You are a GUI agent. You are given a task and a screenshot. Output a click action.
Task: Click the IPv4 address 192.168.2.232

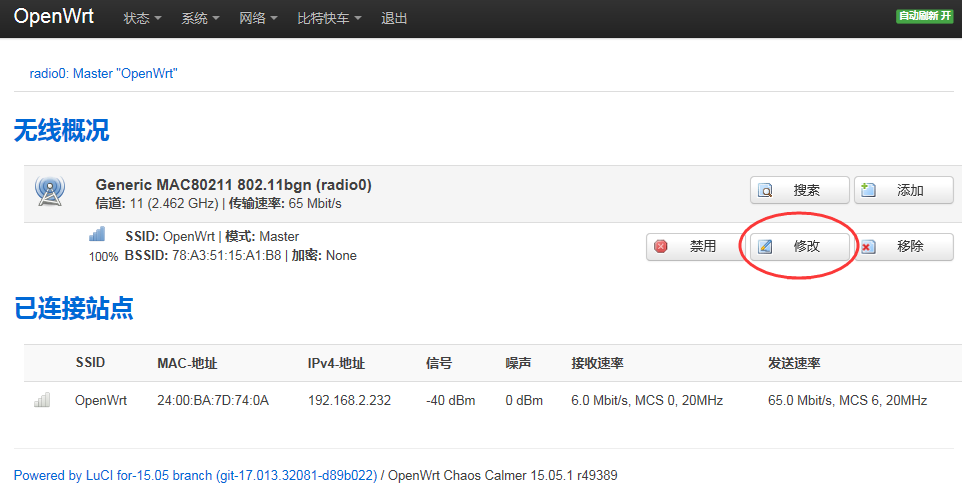pos(349,400)
